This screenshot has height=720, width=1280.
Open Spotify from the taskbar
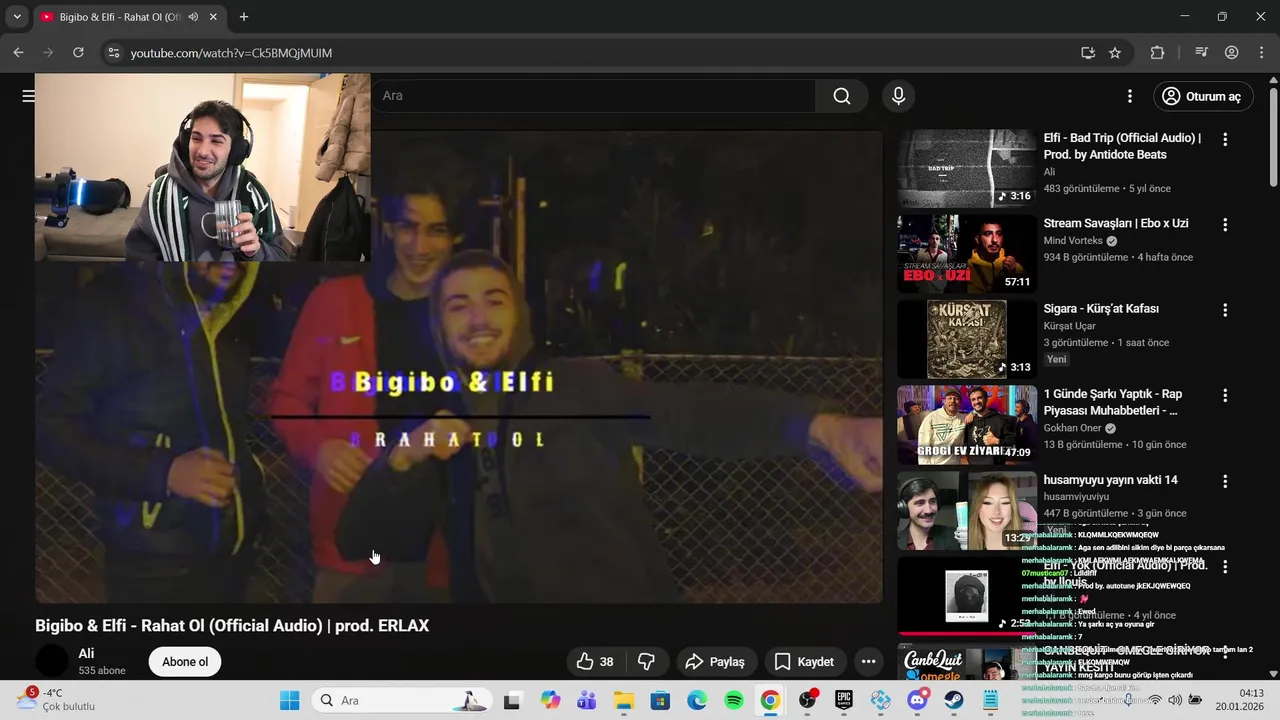[733, 700]
